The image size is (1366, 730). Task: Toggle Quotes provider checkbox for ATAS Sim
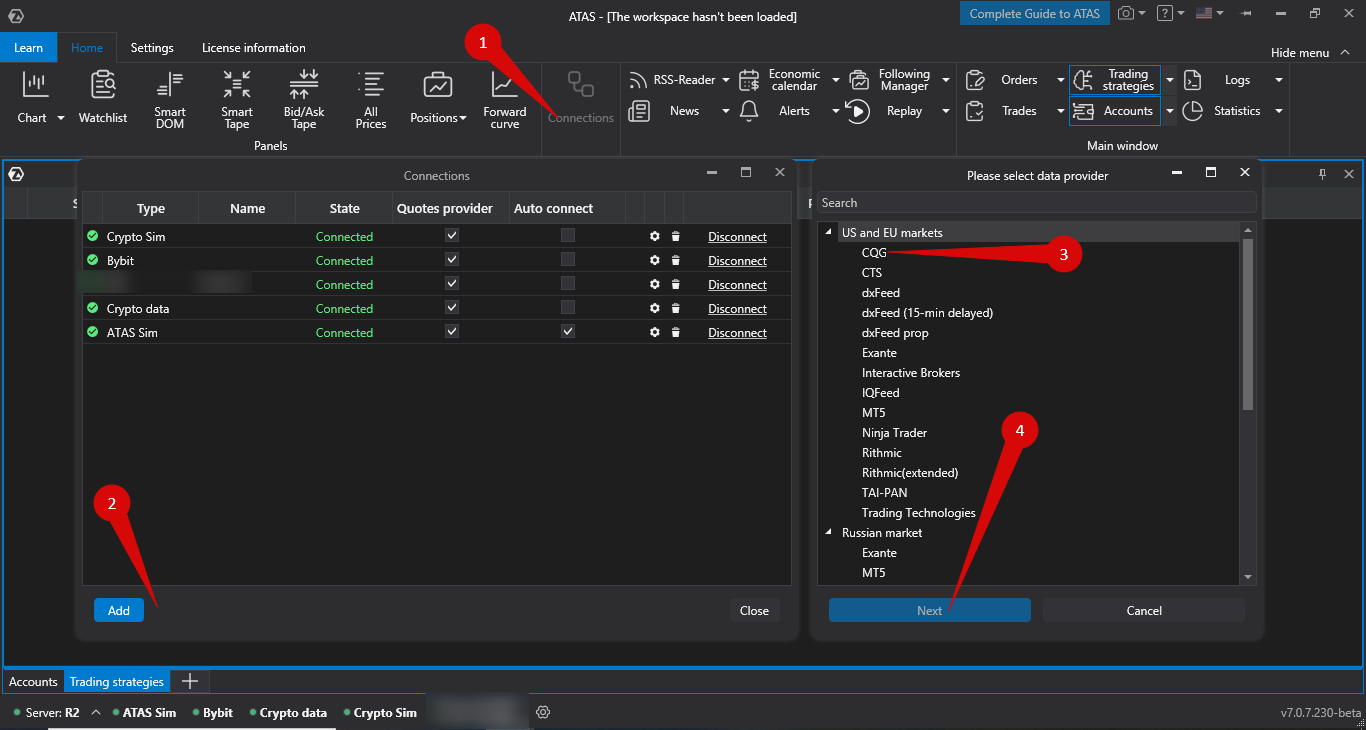(x=452, y=332)
